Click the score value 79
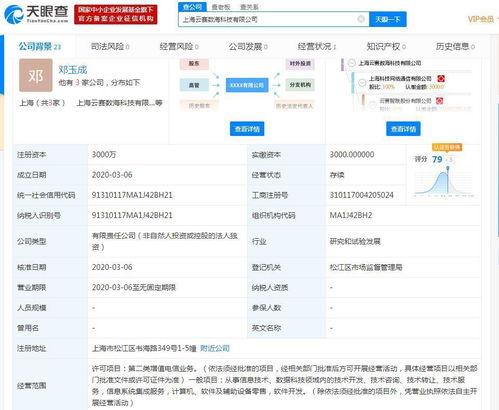Viewport: 499px width, 410px height. (437, 159)
